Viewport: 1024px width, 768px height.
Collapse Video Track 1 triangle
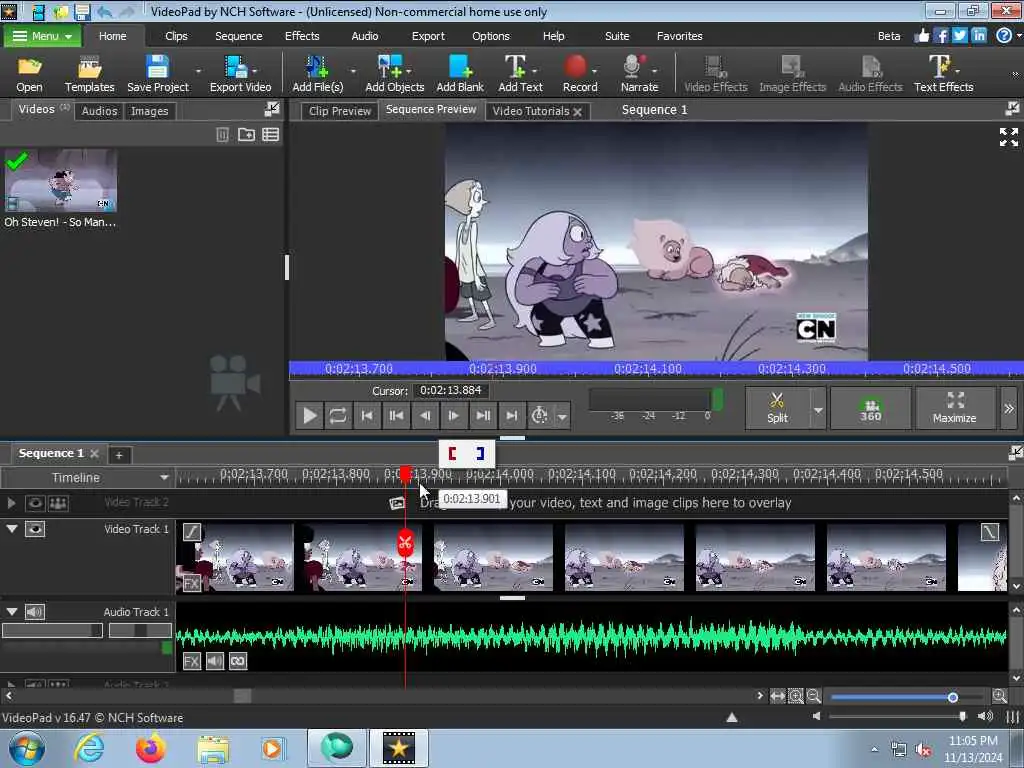point(12,528)
